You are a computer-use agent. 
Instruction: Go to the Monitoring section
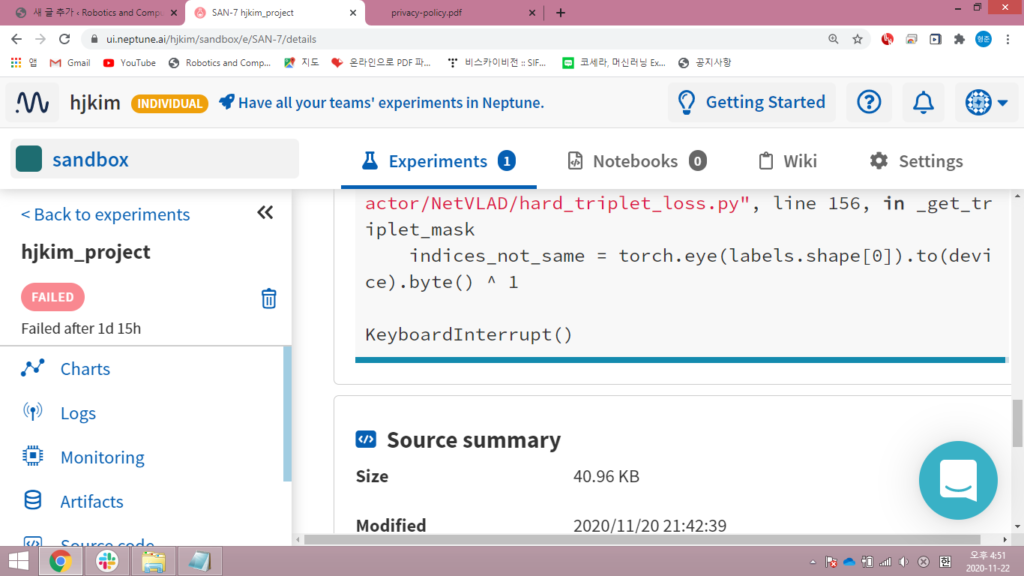pos(102,457)
